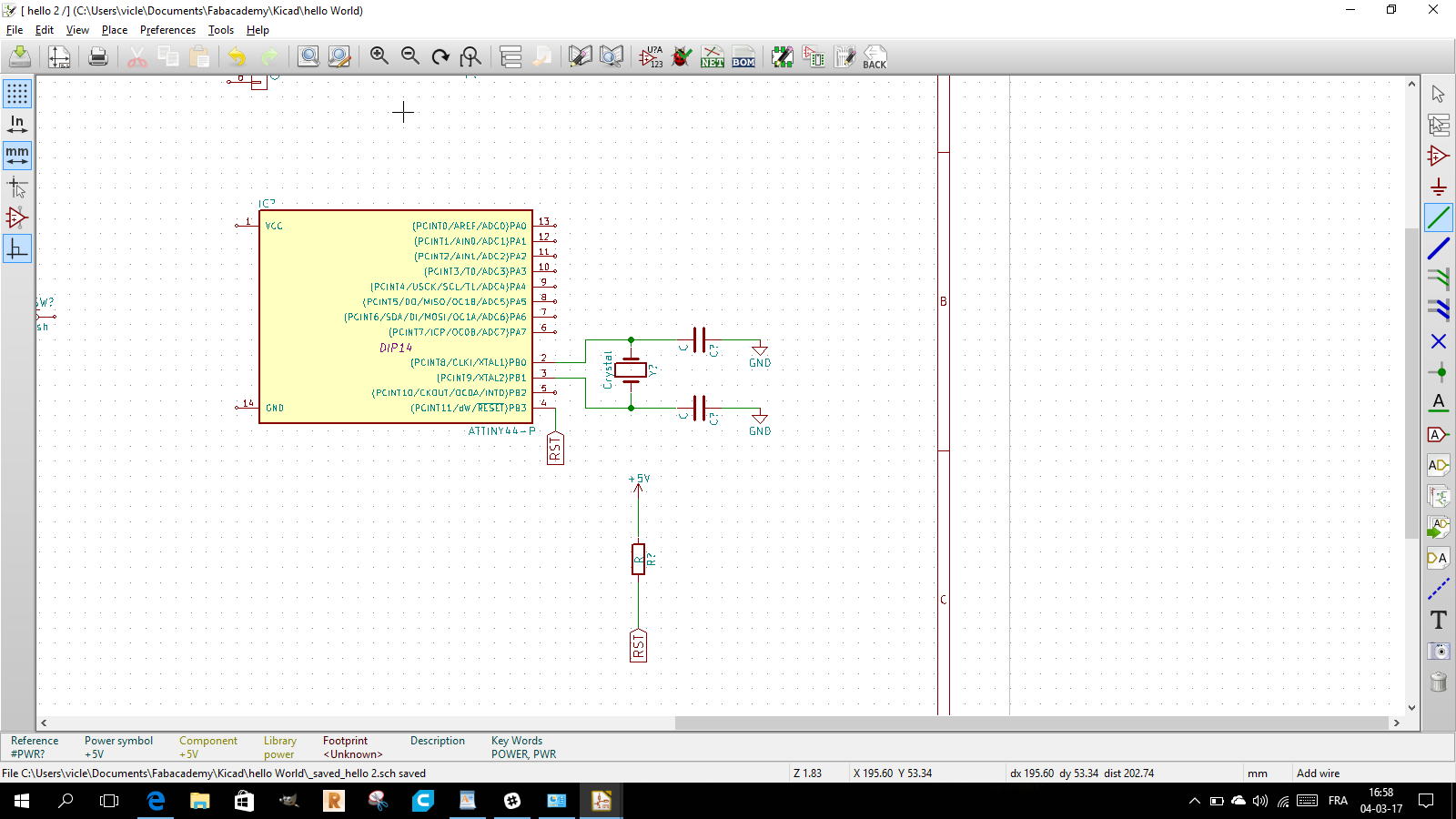Open Page settings from toolbar

59,56
